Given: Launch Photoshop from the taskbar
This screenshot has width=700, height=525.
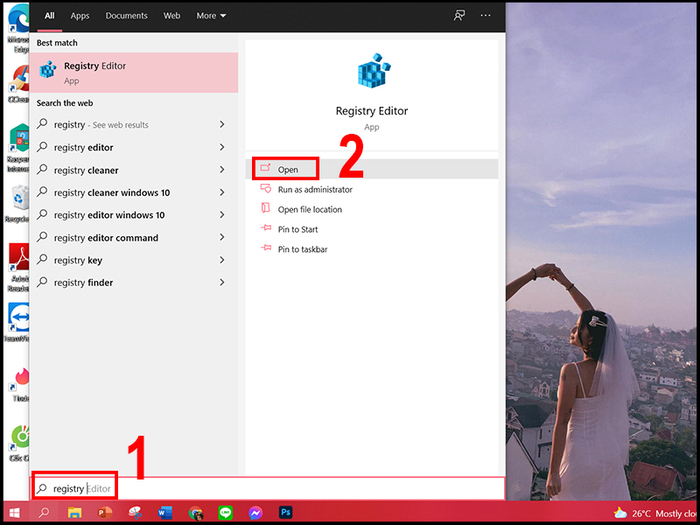Looking at the screenshot, I should (286, 512).
